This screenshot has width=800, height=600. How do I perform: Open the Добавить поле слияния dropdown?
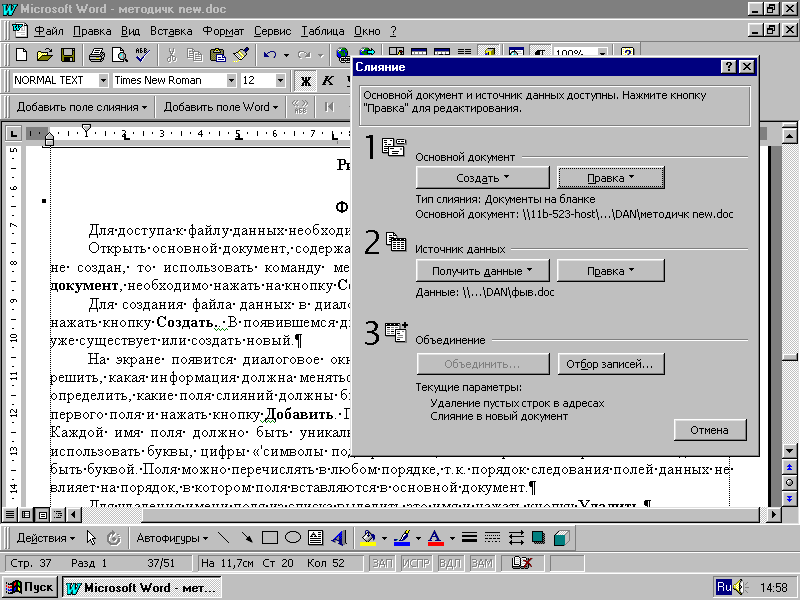tap(82, 107)
